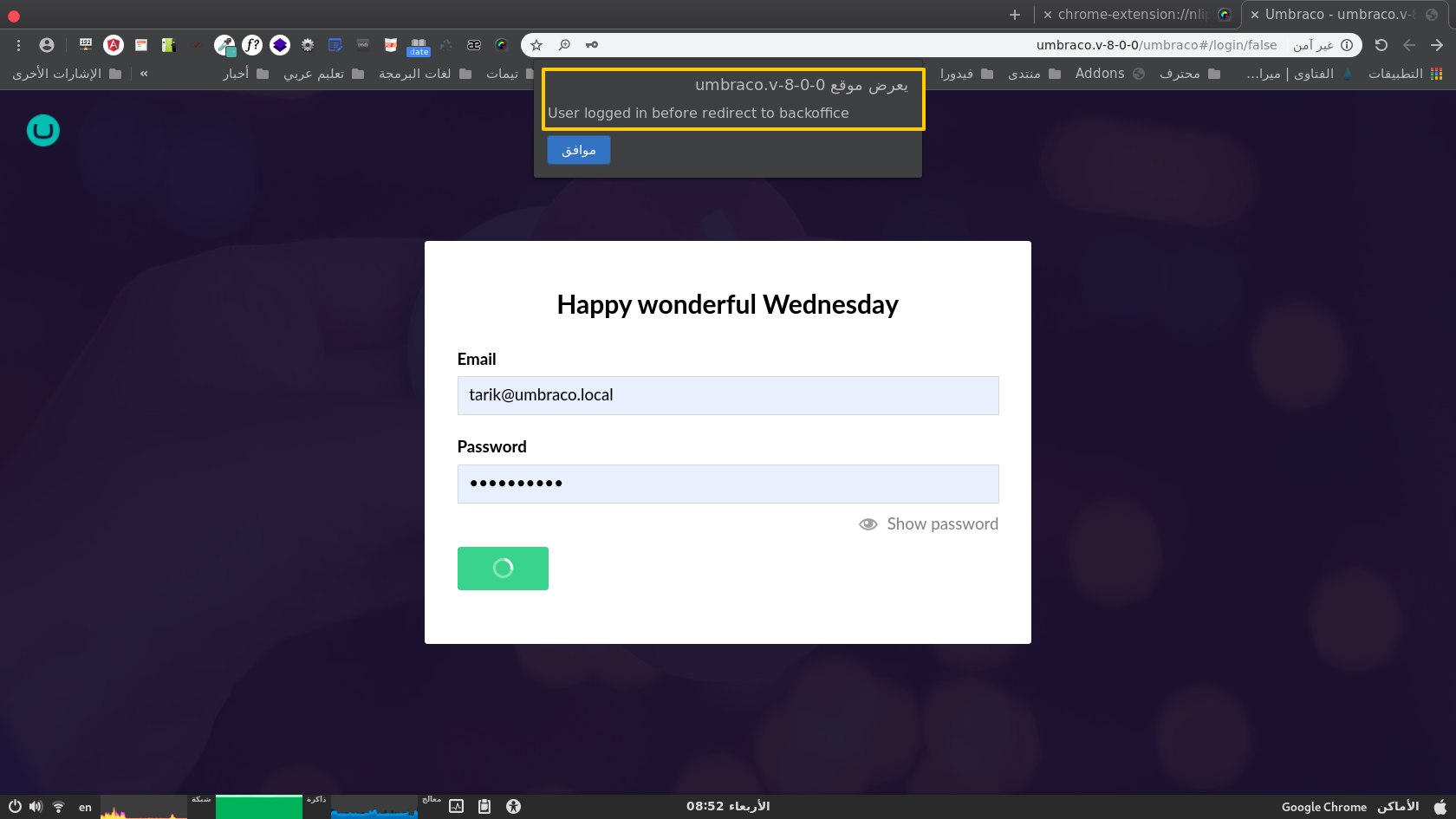Image resolution: width=1456 pixels, height=819 pixels.
Task: Open the Addons bookmark
Action: (x=1109, y=74)
